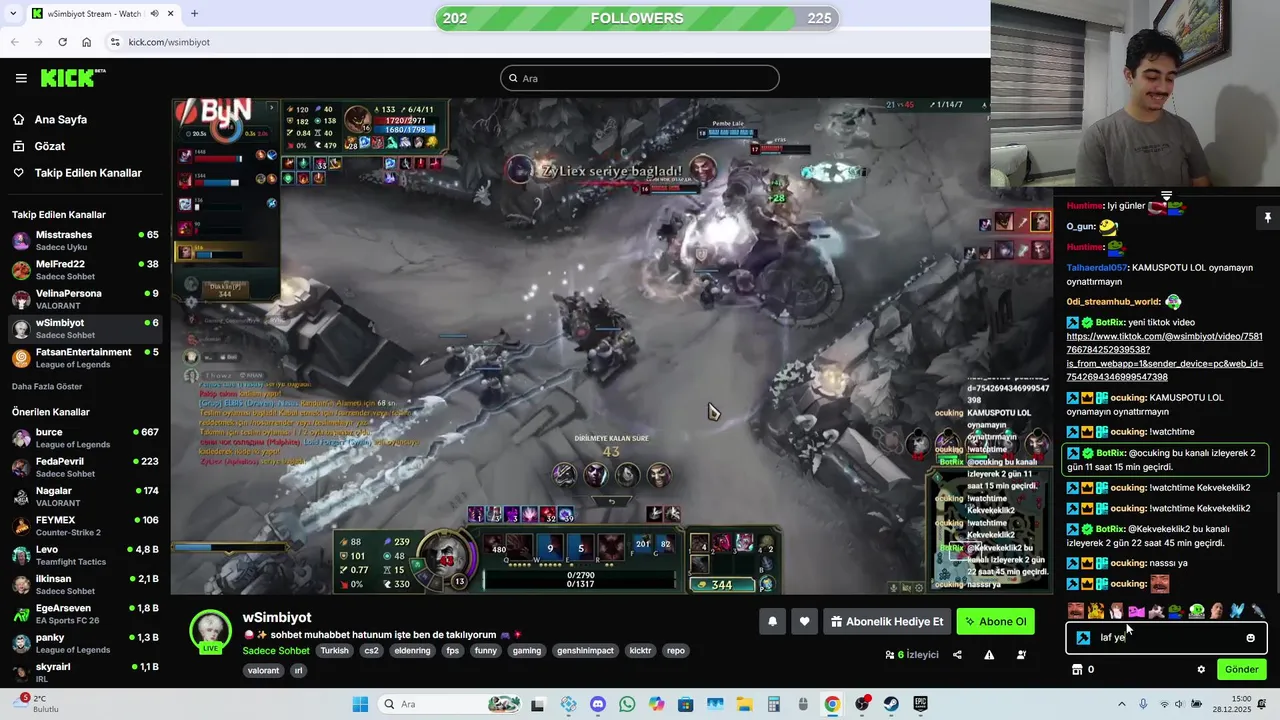This screenshot has height=720, width=1280.
Task: Click the Sadece Sohbet category link
Action: [276, 650]
